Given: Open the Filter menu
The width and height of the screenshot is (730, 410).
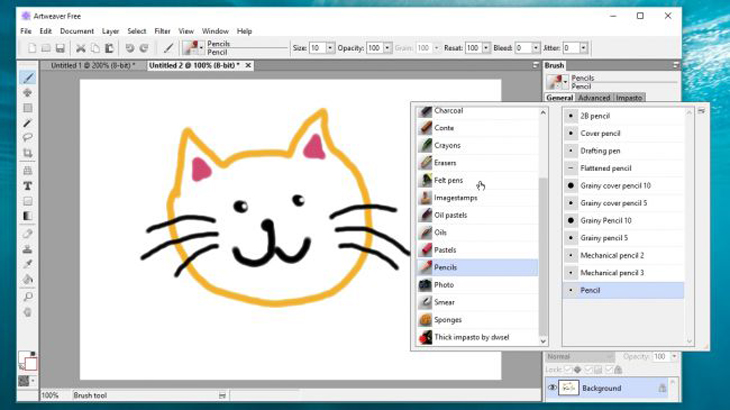Looking at the screenshot, I should [162, 31].
